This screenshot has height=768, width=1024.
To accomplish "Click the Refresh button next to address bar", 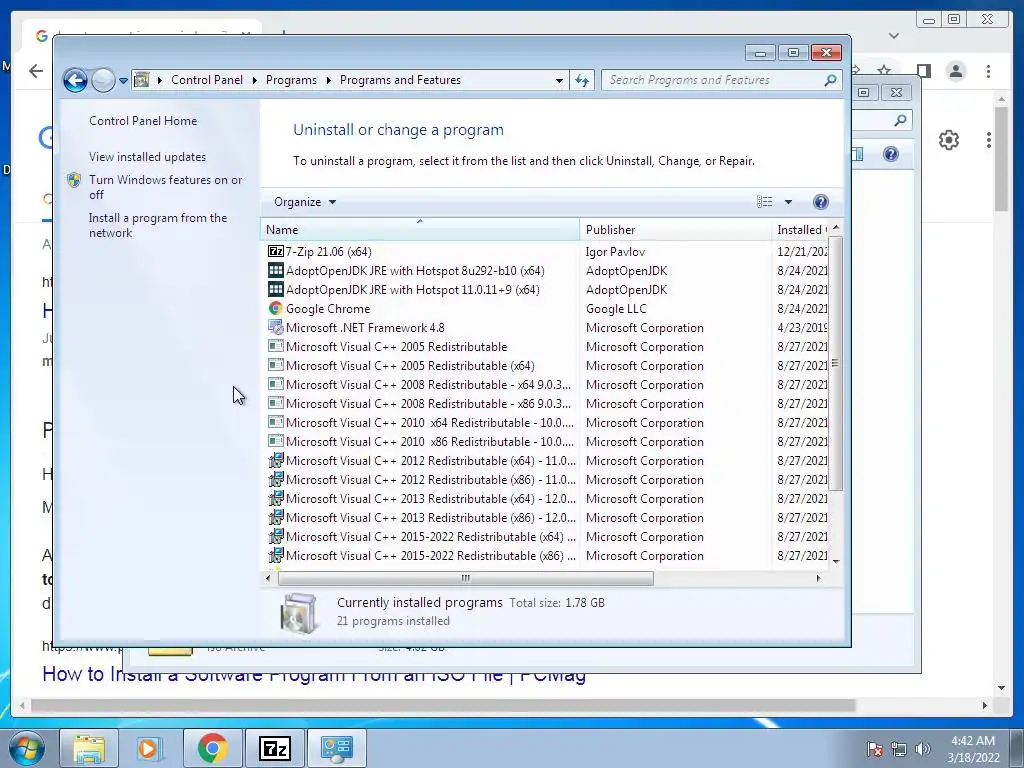I will tap(582, 80).
